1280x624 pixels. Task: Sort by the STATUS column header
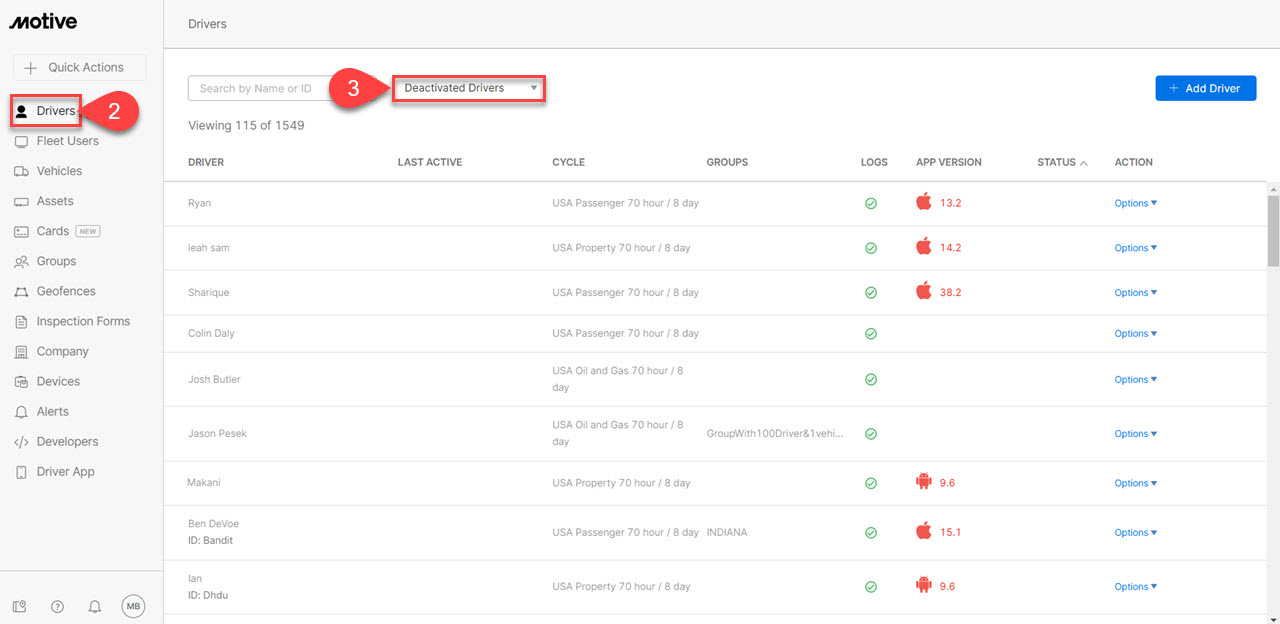(1062, 162)
